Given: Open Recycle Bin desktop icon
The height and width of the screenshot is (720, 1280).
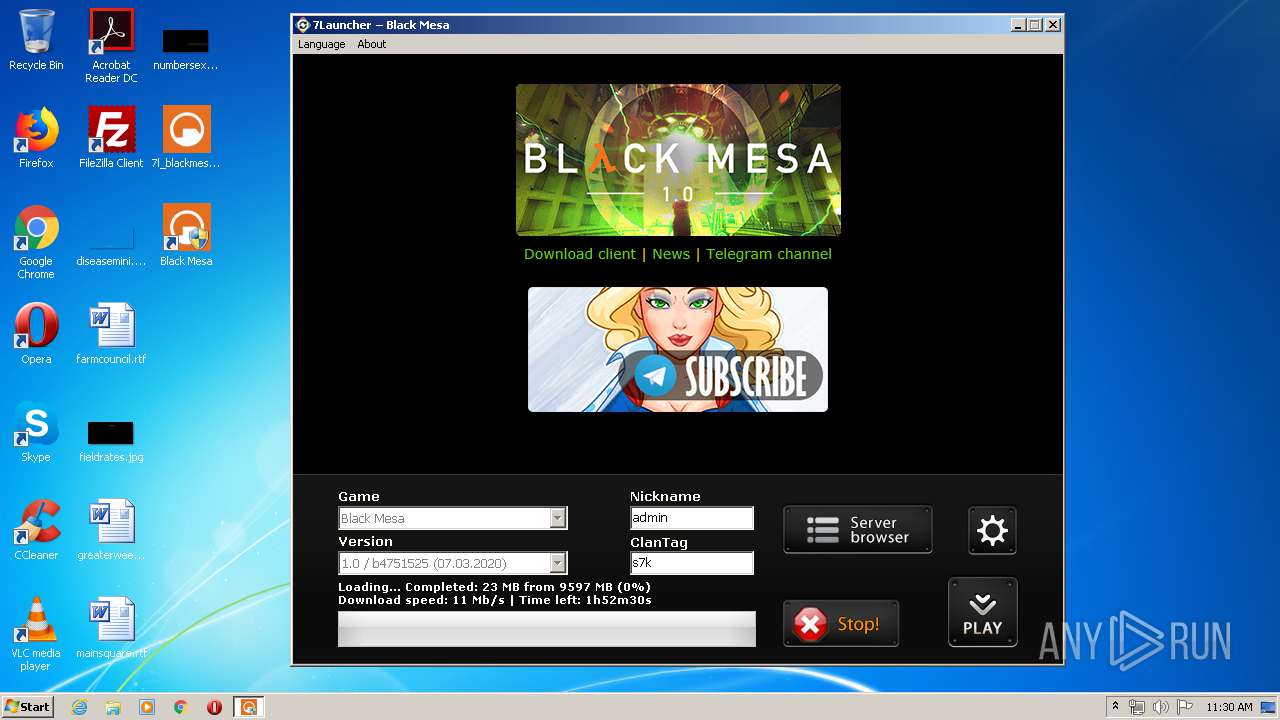Looking at the screenshot, I should (36, 40).
